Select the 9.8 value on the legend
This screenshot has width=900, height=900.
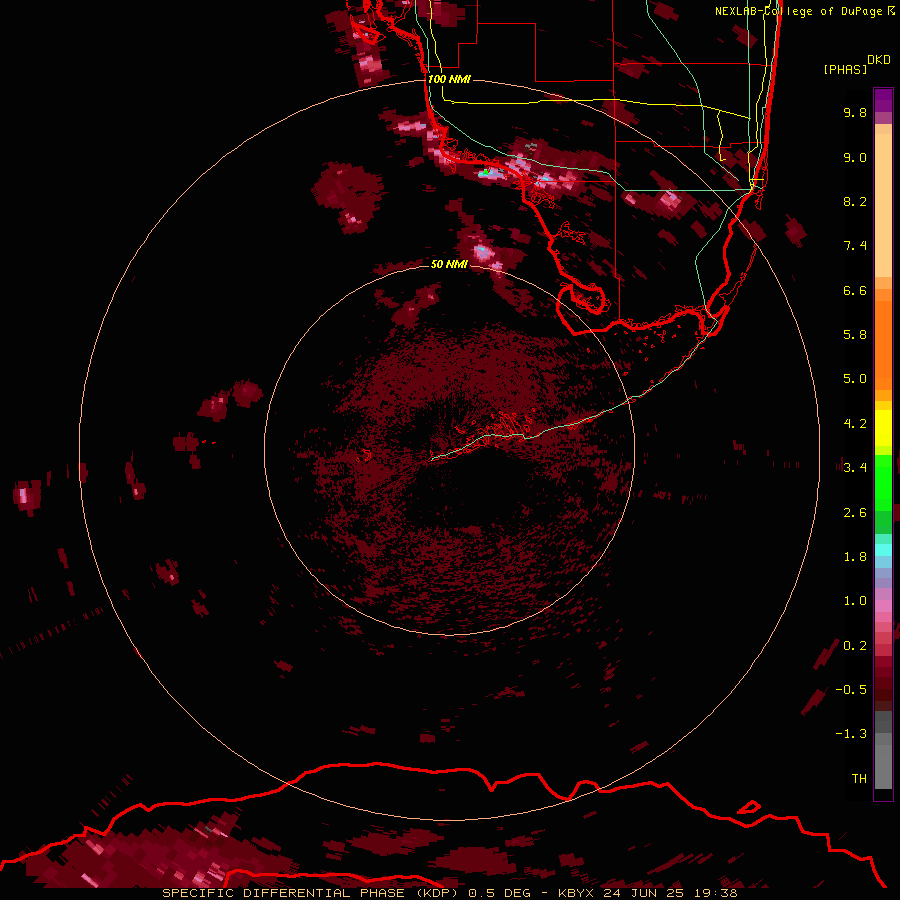click(x=855, y=112)
